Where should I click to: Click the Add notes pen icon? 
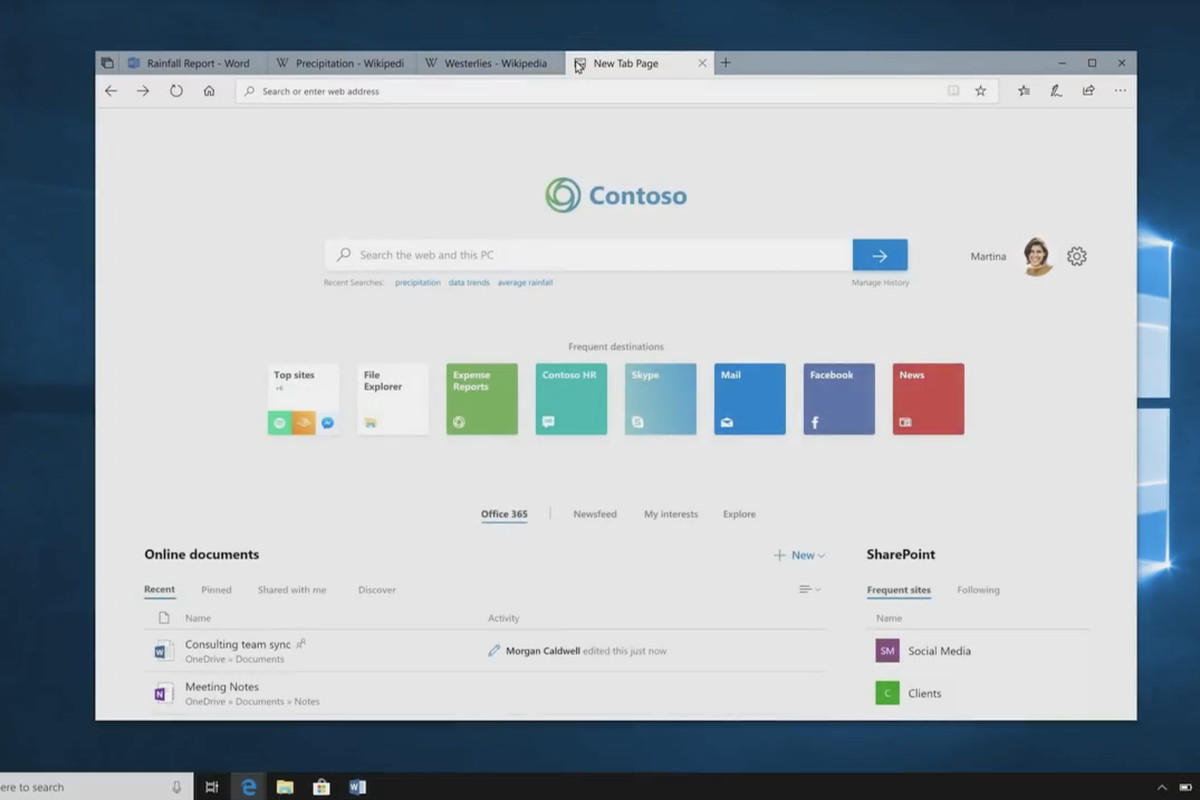click(x=1056, y=91)
